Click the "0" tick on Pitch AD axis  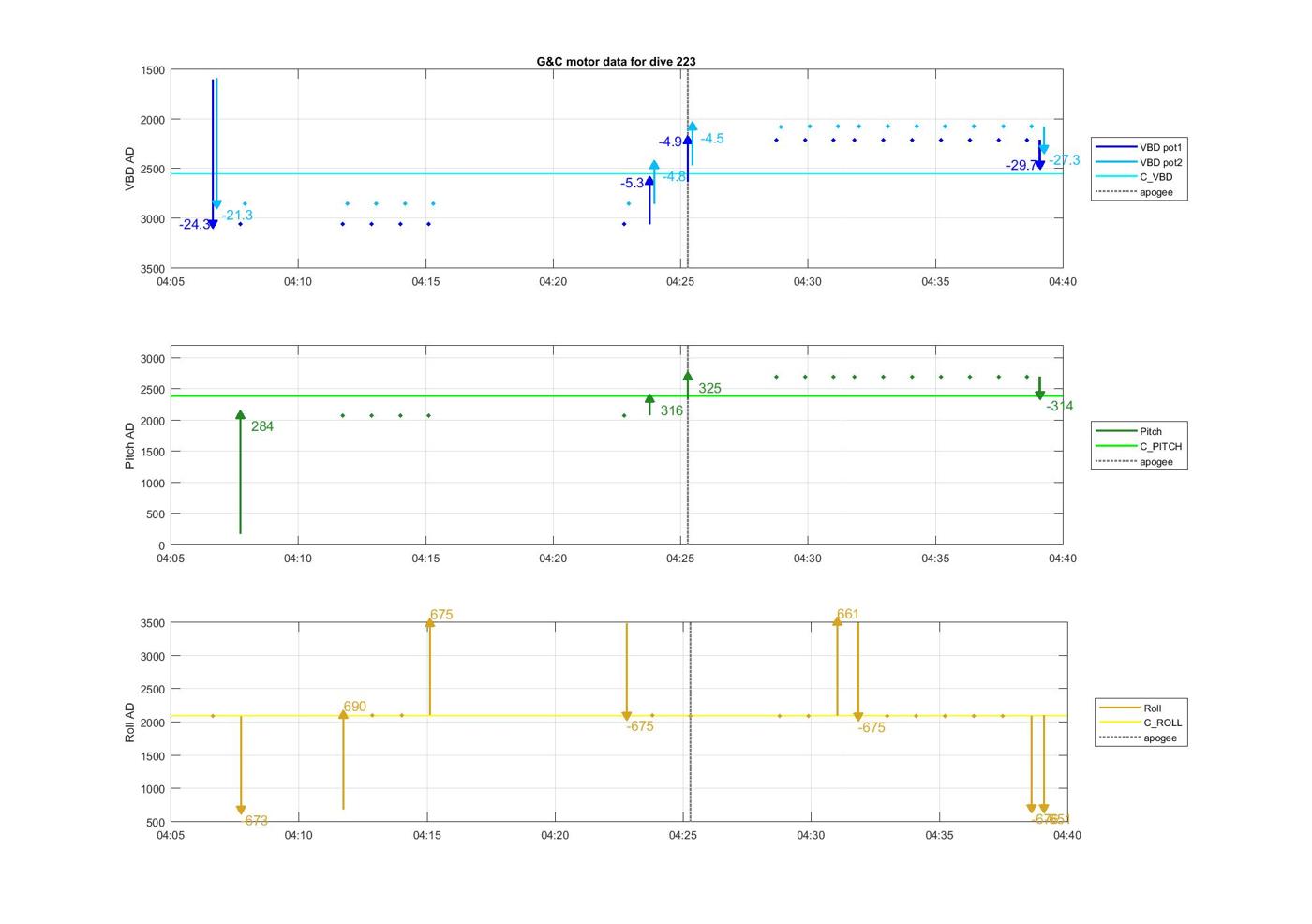161,545
